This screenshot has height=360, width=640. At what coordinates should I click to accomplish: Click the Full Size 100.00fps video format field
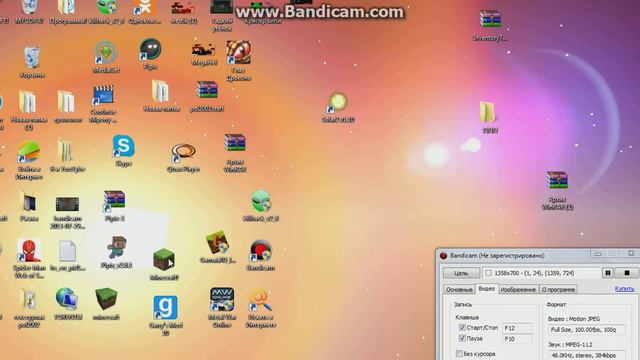(x=587, y=330)
